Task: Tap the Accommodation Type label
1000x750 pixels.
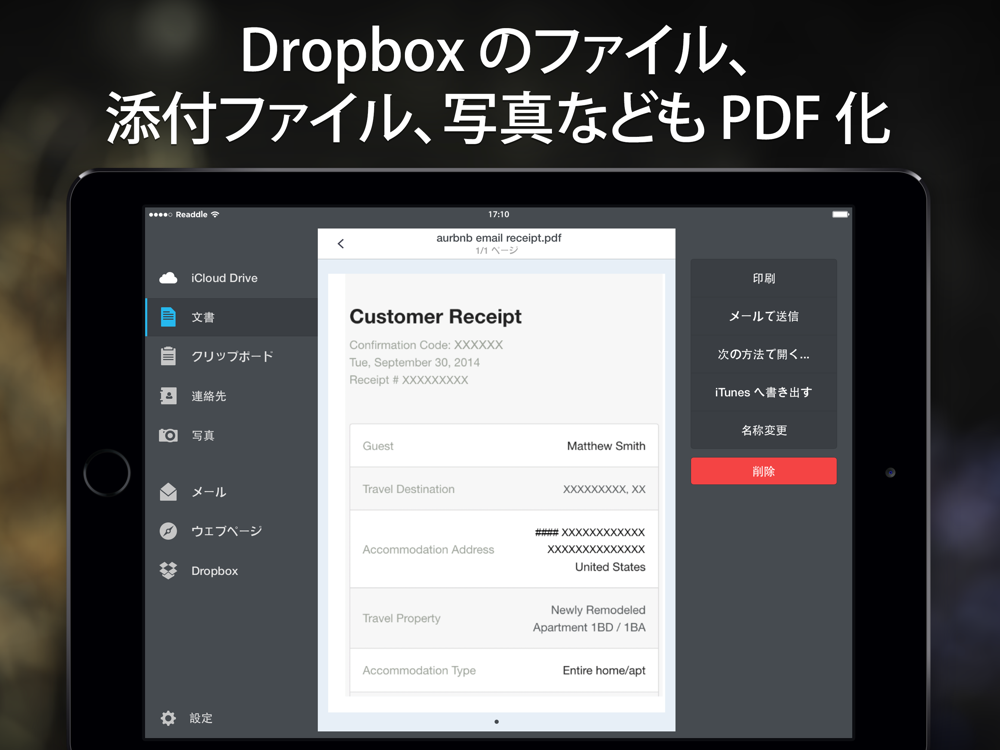Action: point(419,670)
